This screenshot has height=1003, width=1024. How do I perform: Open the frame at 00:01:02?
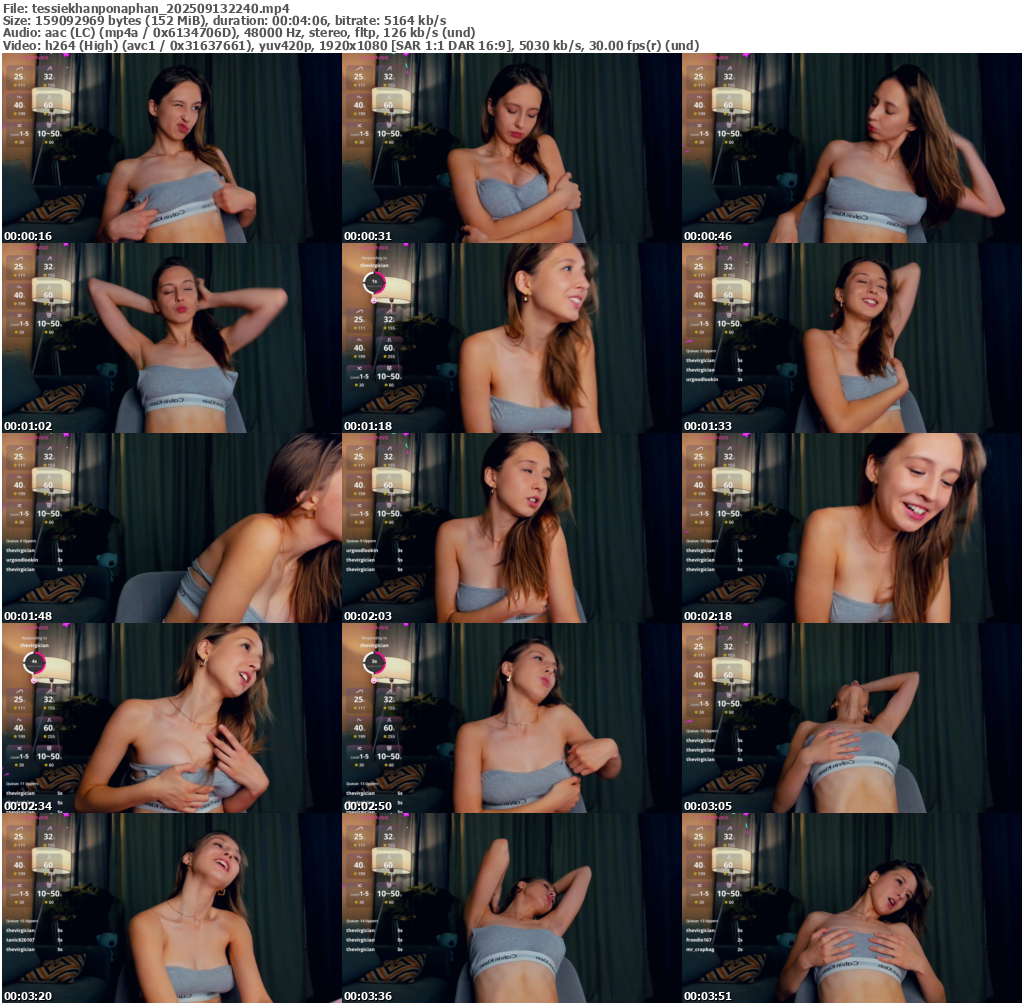pos(171,338)
